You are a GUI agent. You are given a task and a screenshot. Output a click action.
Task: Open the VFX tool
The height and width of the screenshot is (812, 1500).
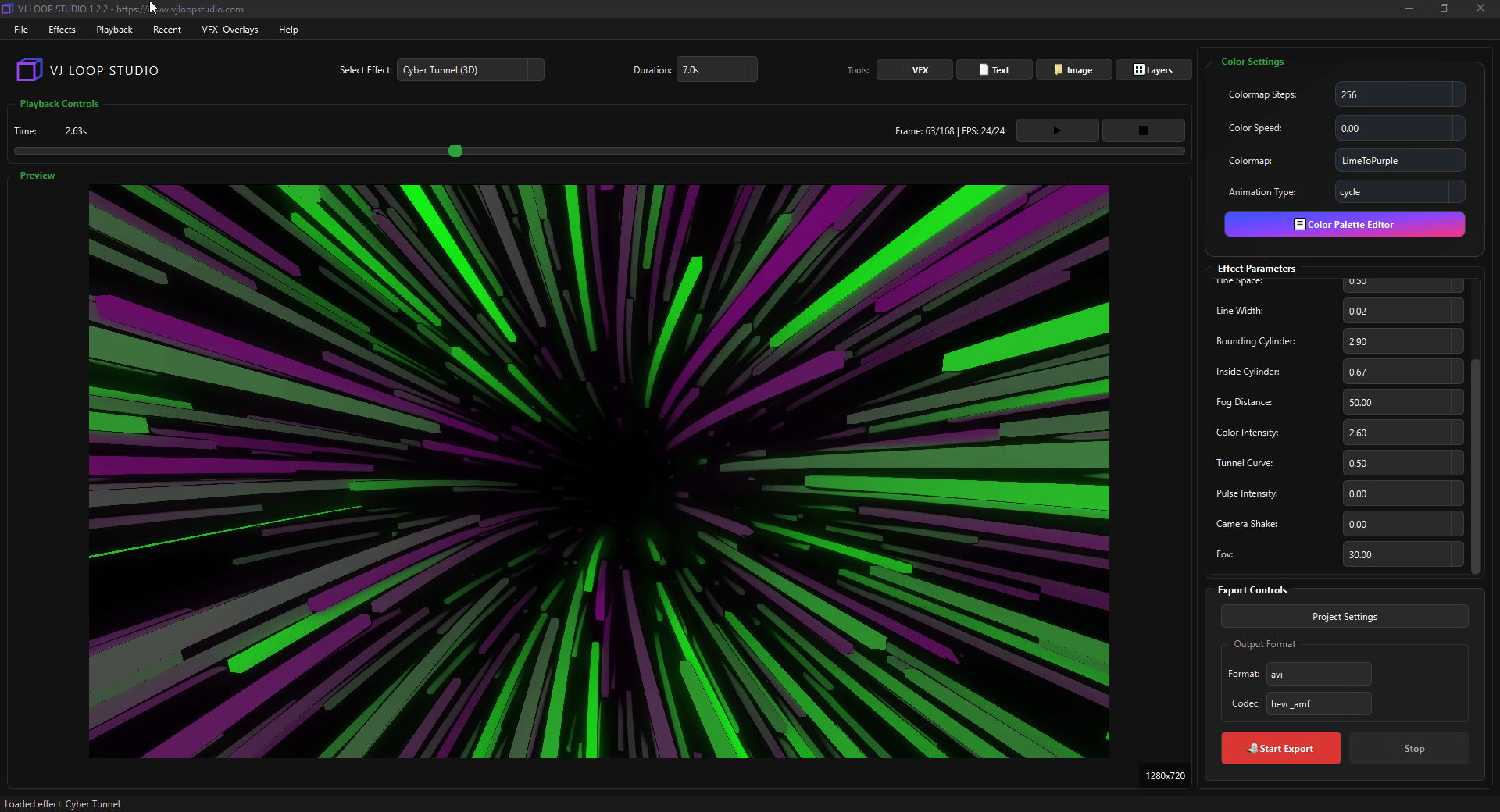pos(914,70)
